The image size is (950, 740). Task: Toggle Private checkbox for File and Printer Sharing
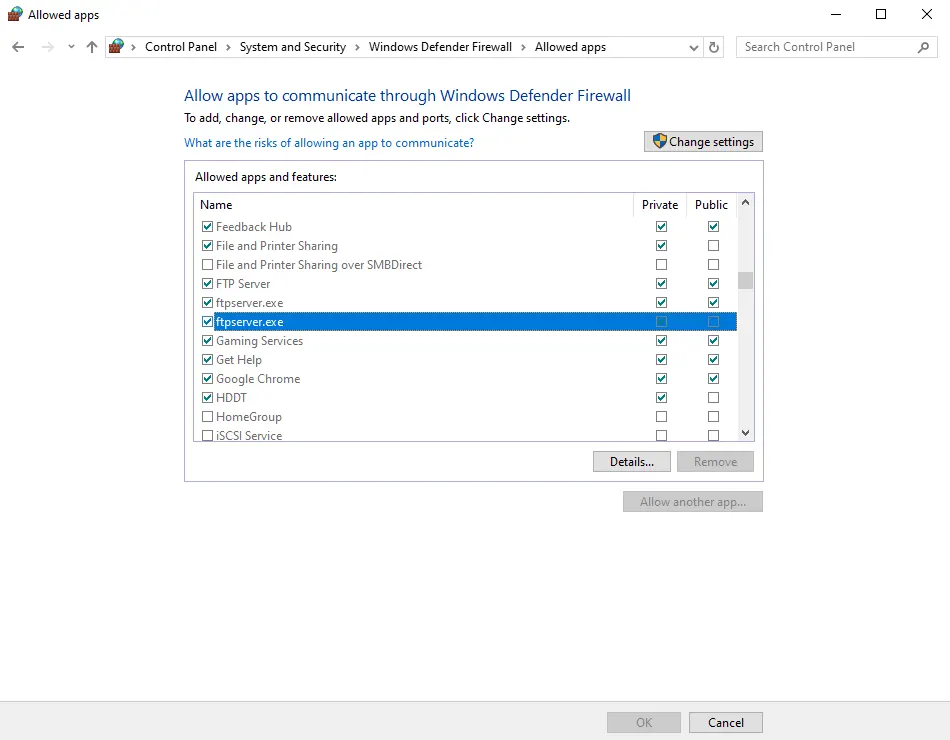pyautogui.click(x=661, y=245)
